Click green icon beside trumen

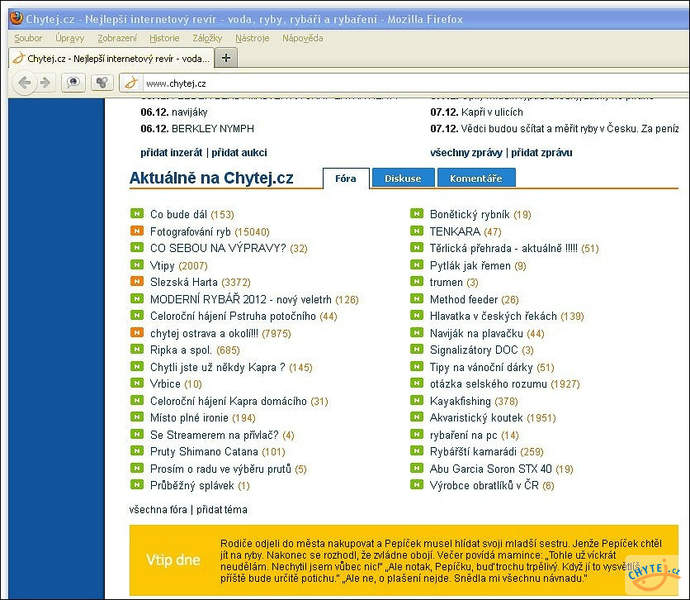(x=416, y=281)
